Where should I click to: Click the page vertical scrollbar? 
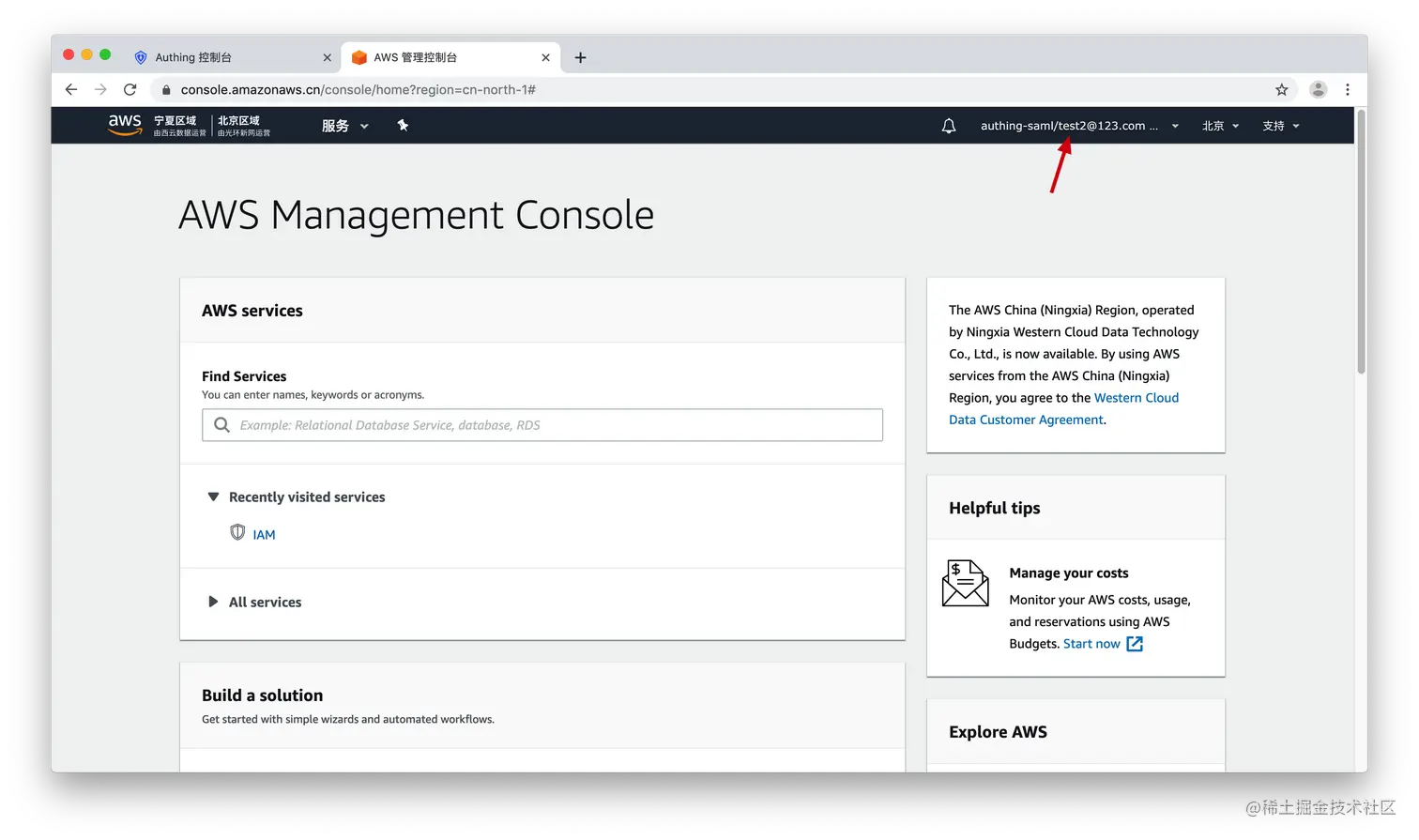click(1361, 244)
